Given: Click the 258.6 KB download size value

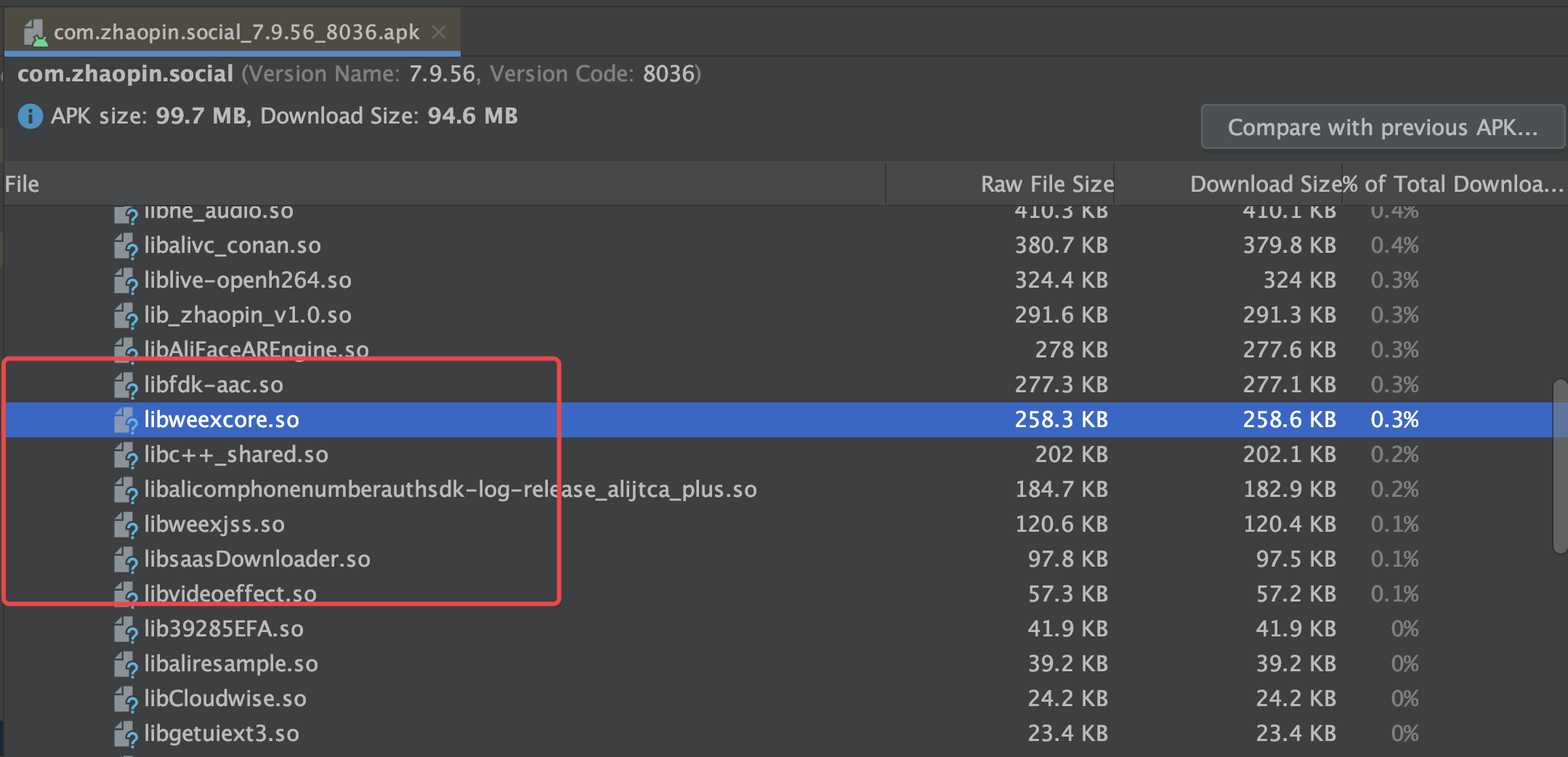Looking at the screenshot, I should click(x=1290, y=420).
